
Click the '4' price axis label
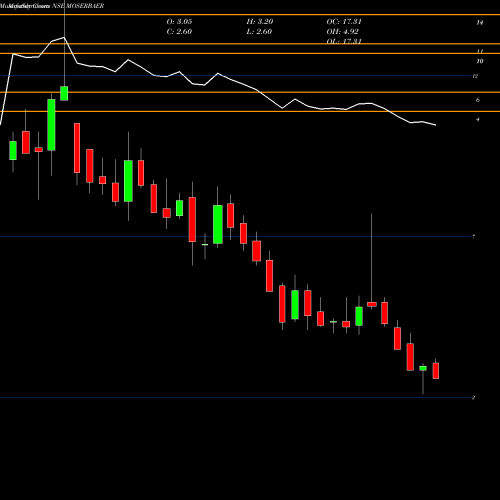[x=478, y=119]
